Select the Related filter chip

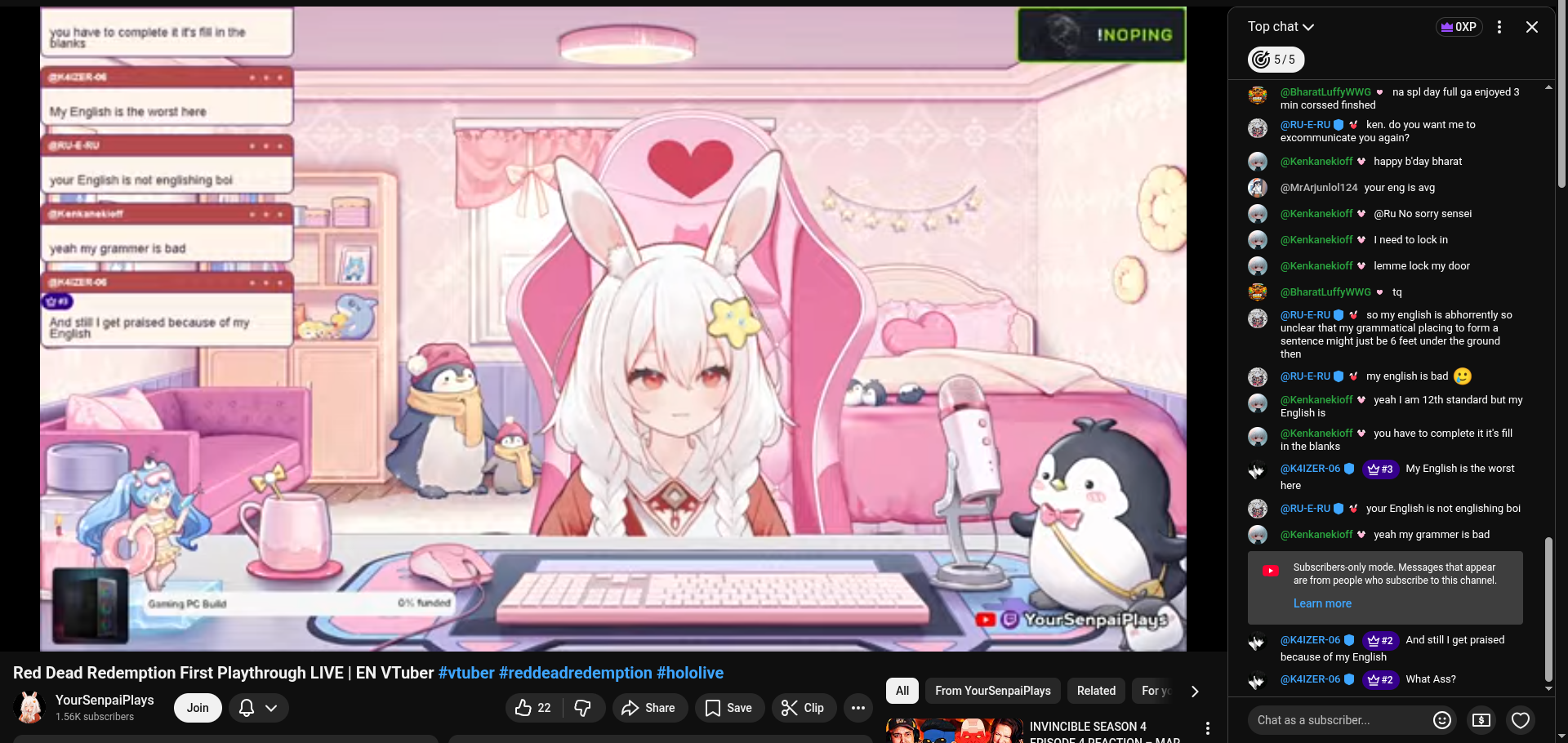[1096, 691]
